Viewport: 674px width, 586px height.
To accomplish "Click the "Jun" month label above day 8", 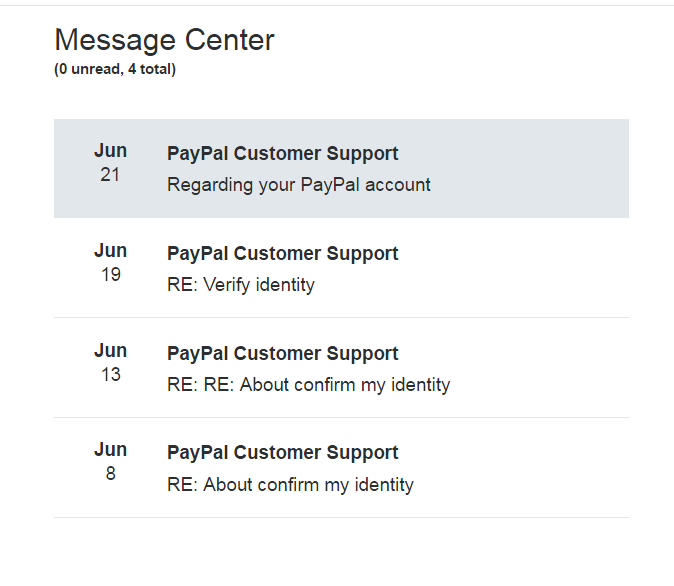I will pos(110,450).
